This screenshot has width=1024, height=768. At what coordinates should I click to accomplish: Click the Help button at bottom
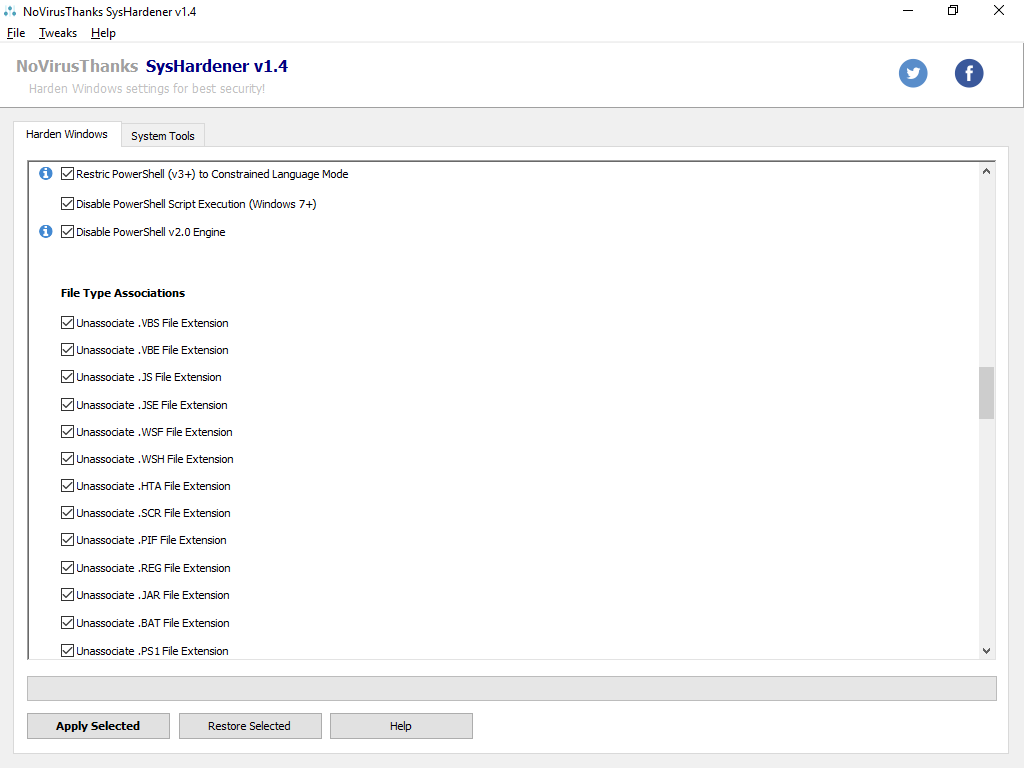[x=401, y=726]
